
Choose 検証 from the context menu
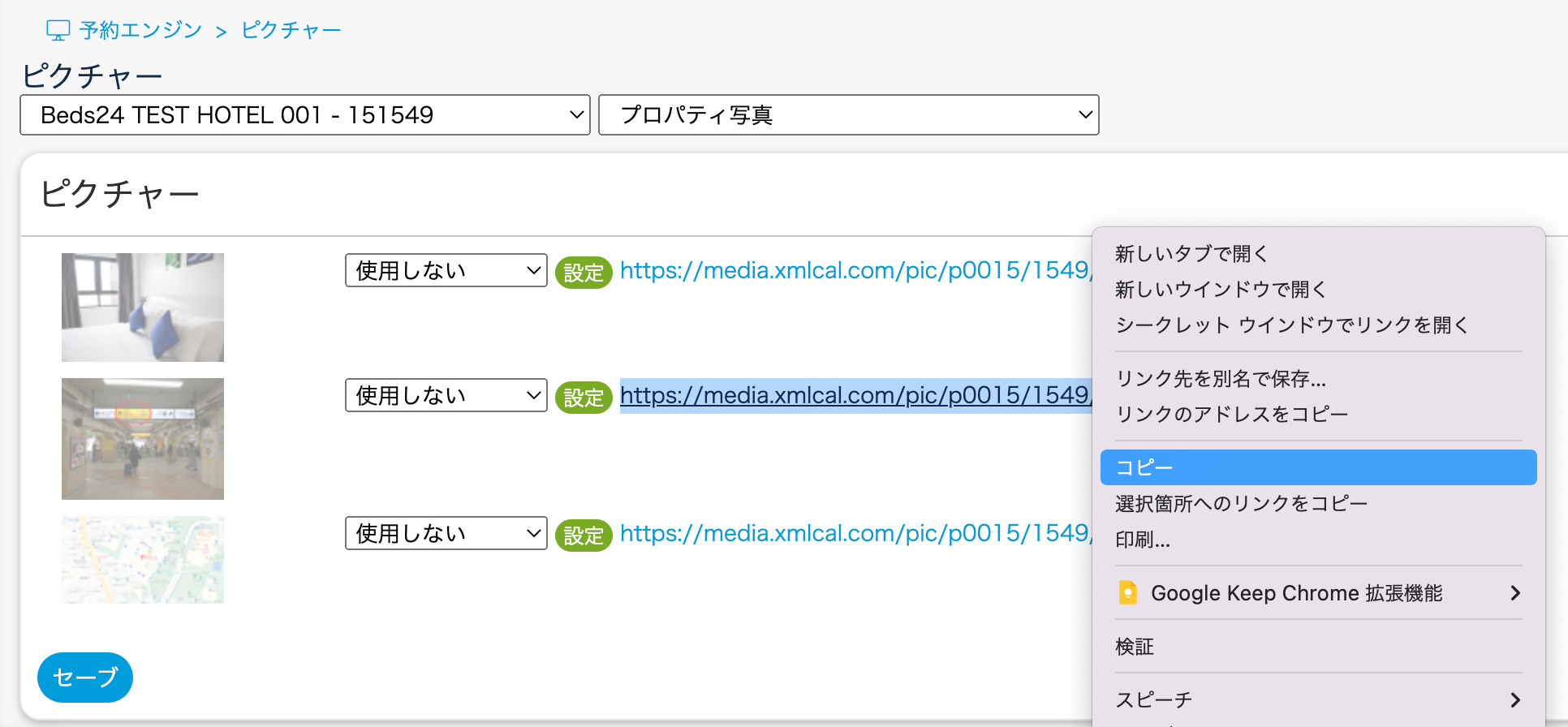[x=1135, y=647]
